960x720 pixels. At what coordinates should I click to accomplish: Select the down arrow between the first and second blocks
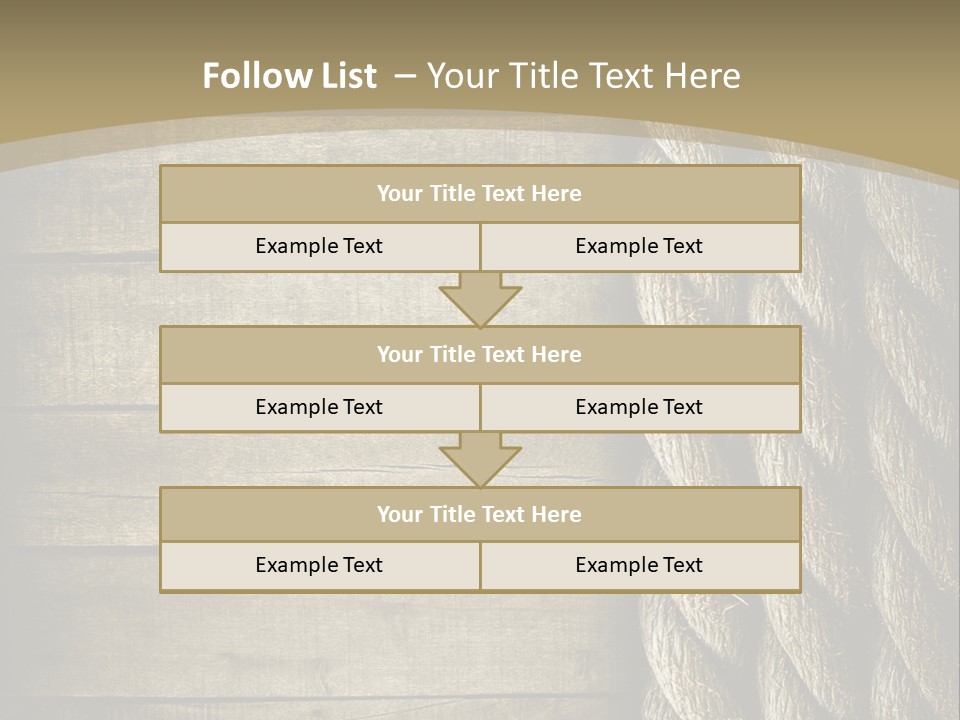(480, 299)
